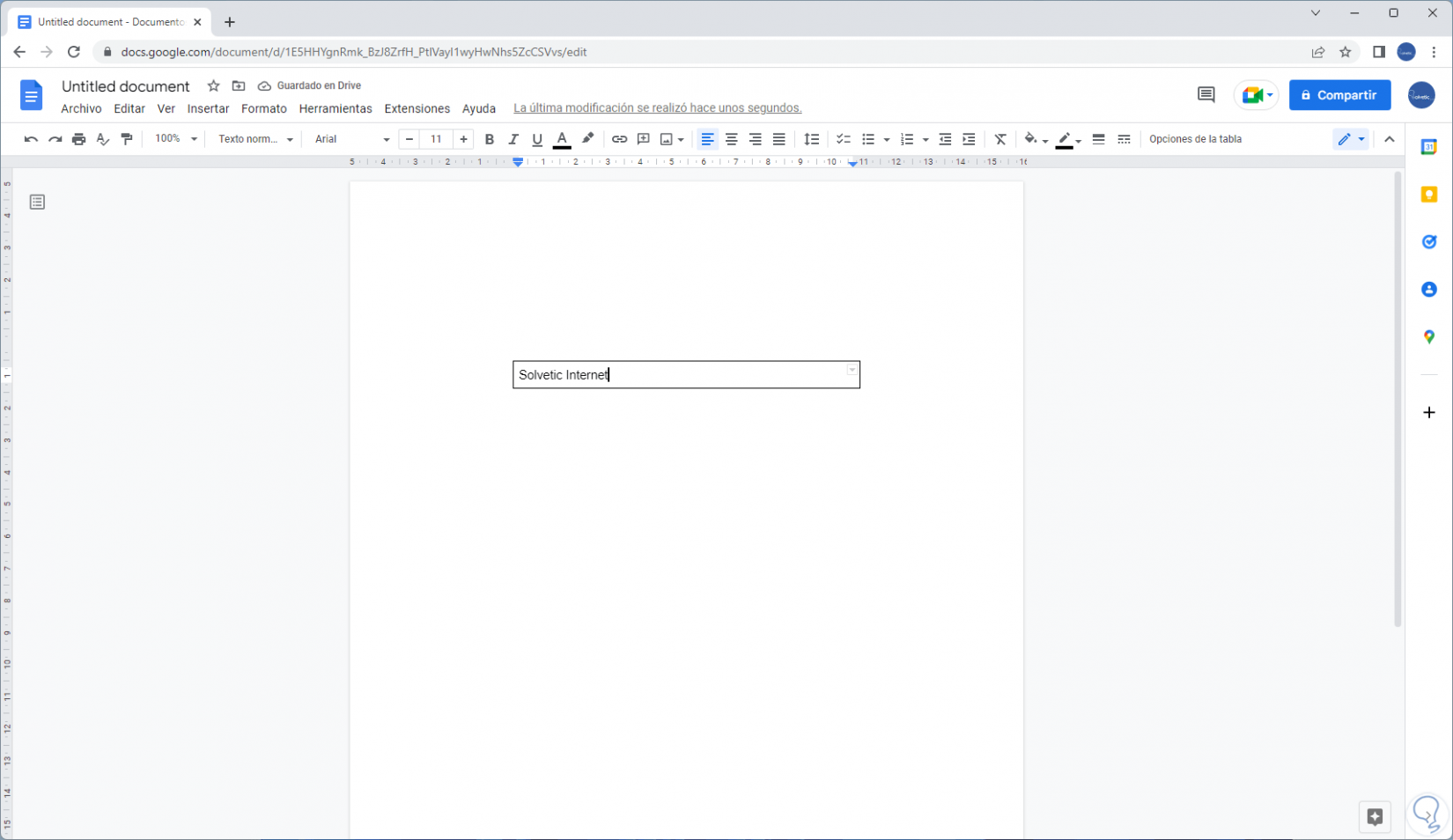Run spelling and grammar check icon
This screenshot has height=840, width=1453.
pos(103,139)
